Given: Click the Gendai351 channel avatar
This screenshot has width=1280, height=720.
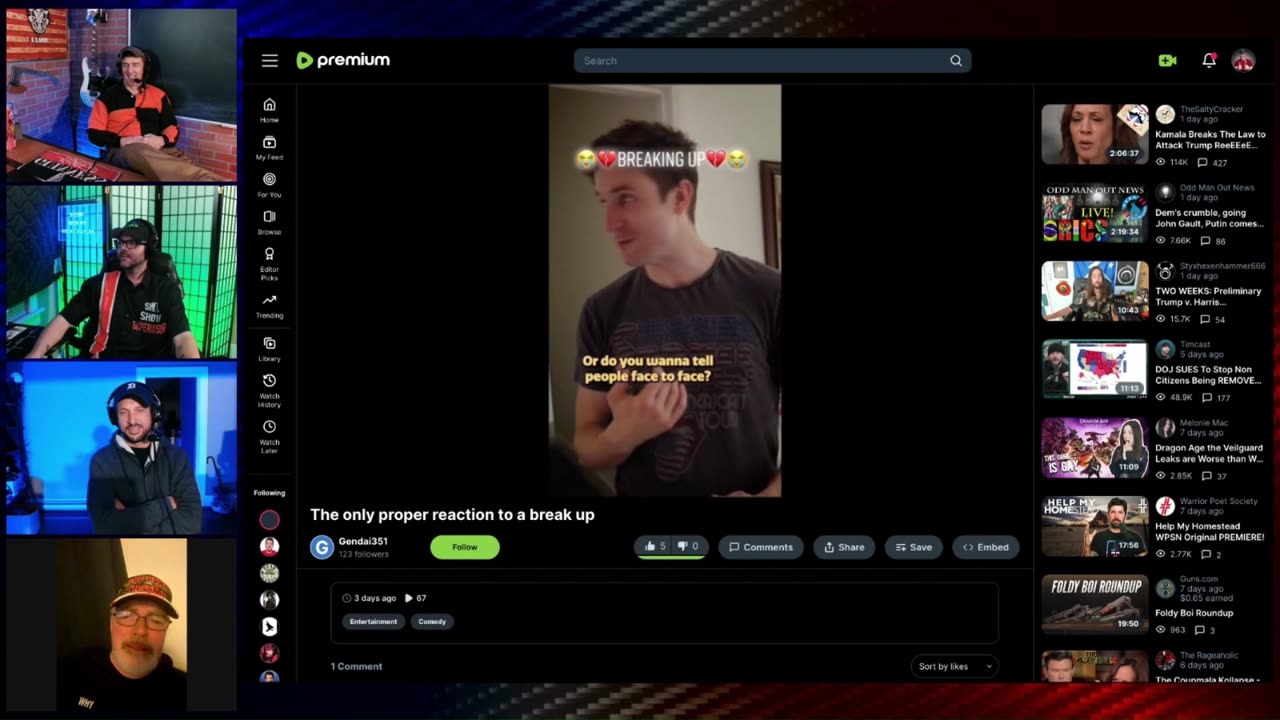Looking at the screenshot, I should point(321,547).
